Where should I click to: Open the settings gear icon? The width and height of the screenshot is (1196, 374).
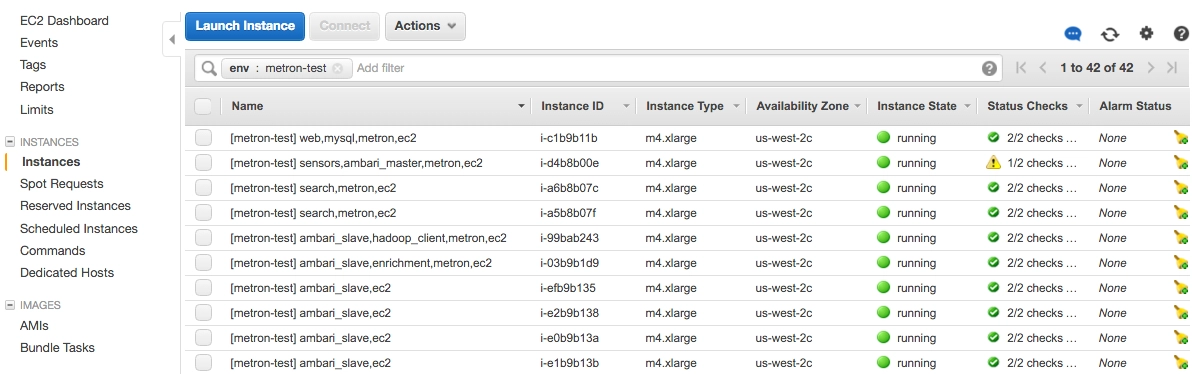tap(1146, 33)
